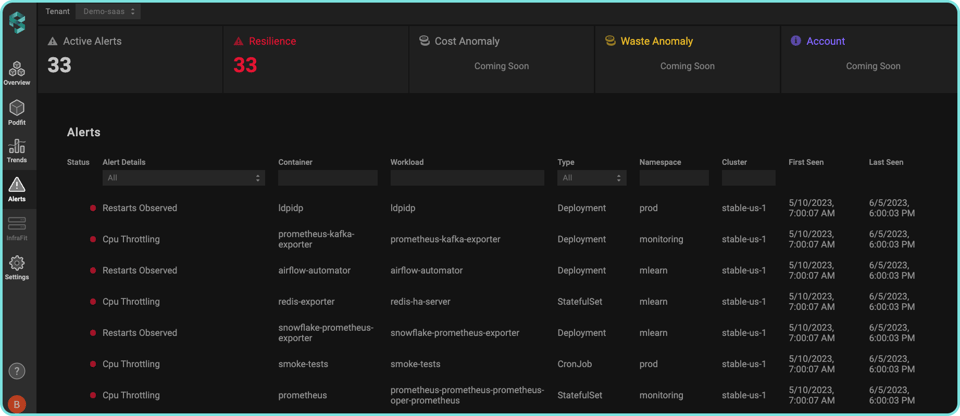Click the red Resilience count 33

246,65
